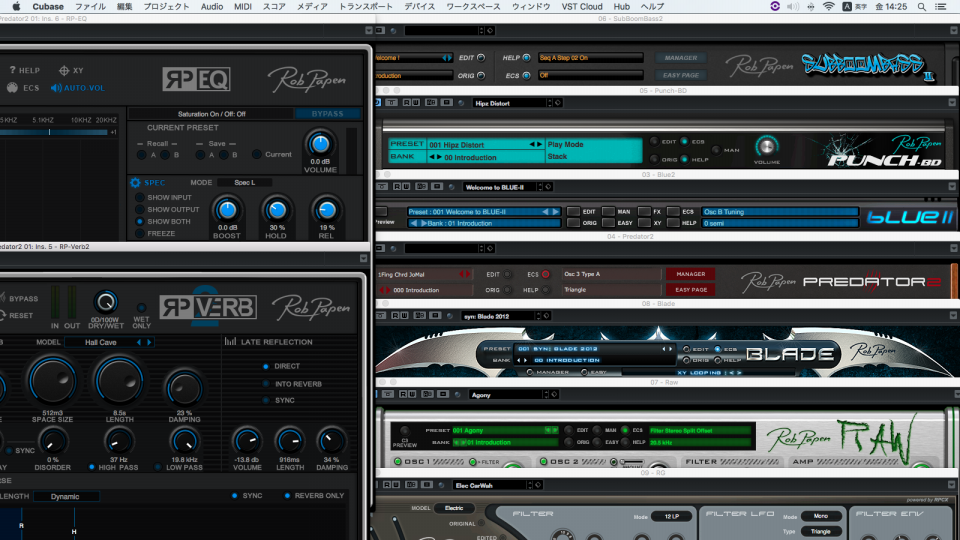Click the Saturation On / Off status field in RP-EQ
This screenshot has height=540, width=960.
[211, 114]
